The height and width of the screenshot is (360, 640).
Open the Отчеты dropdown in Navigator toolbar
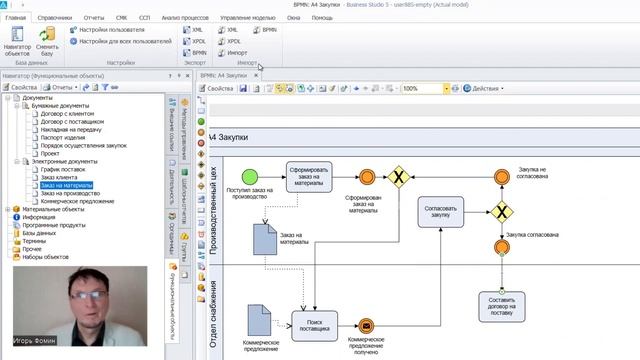click(x=61, y=87)
